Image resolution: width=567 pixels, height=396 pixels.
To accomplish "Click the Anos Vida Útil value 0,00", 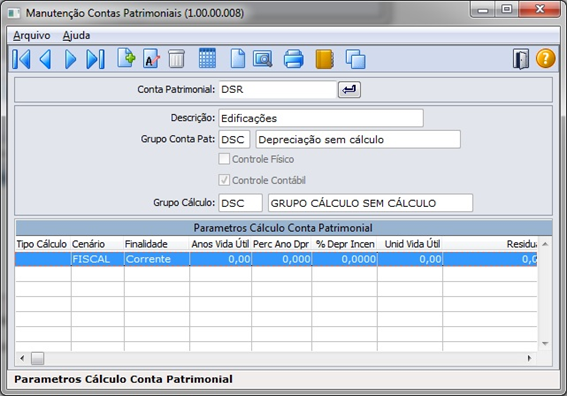I will click(x=221, y=259).
